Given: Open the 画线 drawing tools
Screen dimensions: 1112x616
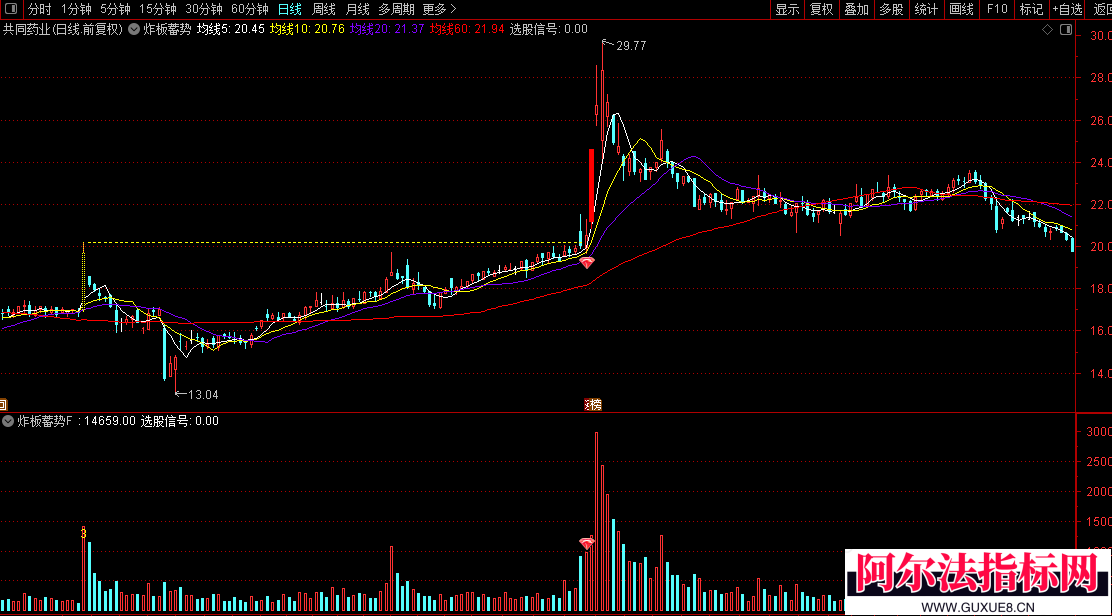Looking at the screenshot, I should tap(962, 9).
